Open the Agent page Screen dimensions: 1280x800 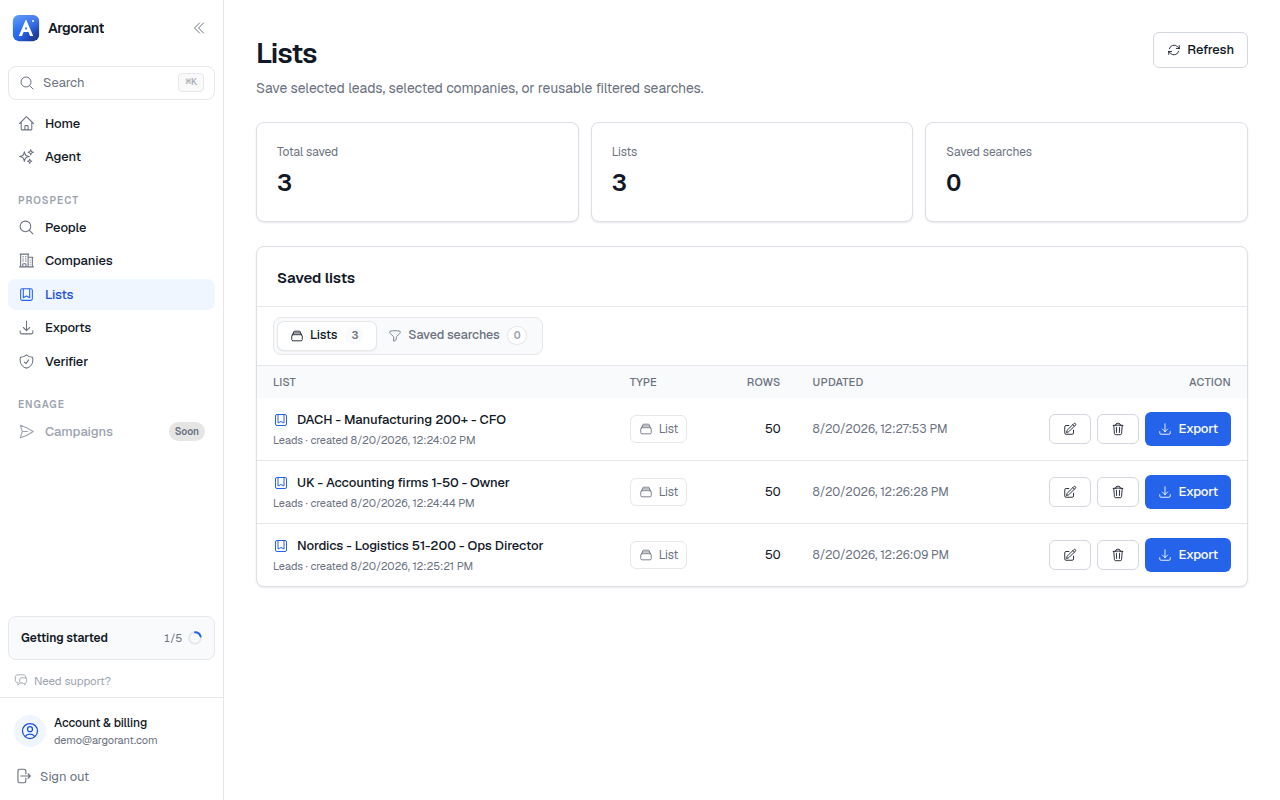coord(111,157)
